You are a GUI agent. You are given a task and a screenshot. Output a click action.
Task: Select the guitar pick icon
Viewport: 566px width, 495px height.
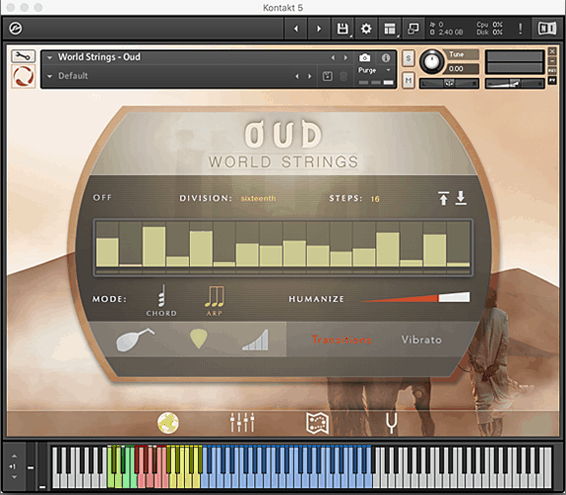199,339
